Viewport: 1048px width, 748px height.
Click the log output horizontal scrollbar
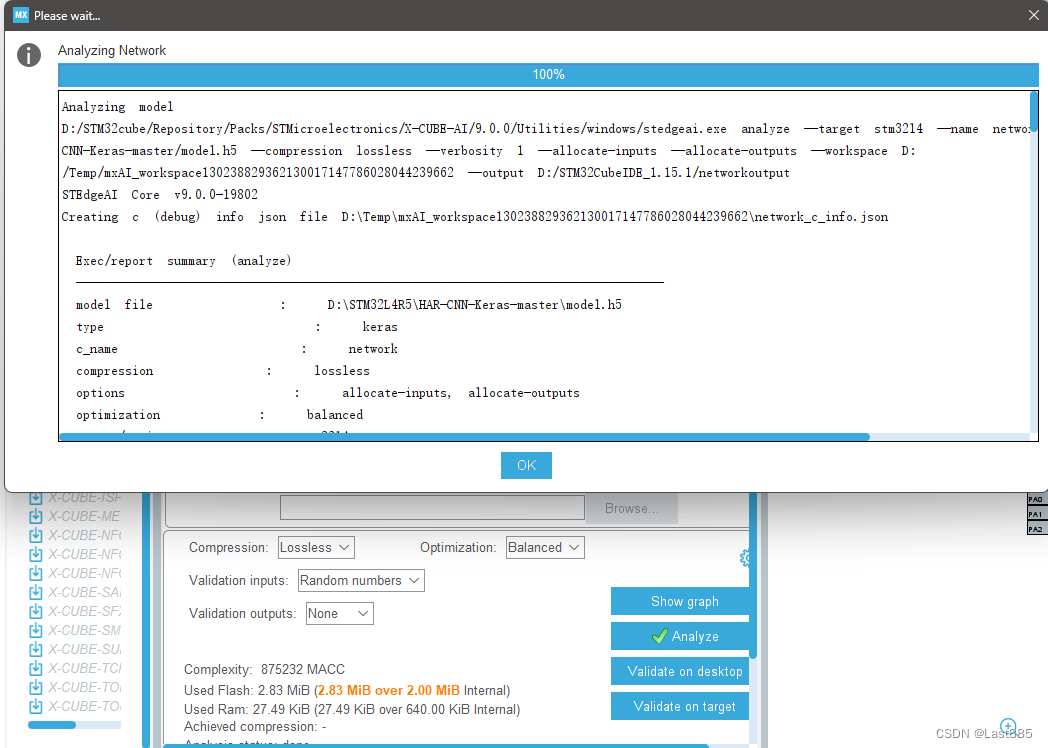click(x=465, y=437)
